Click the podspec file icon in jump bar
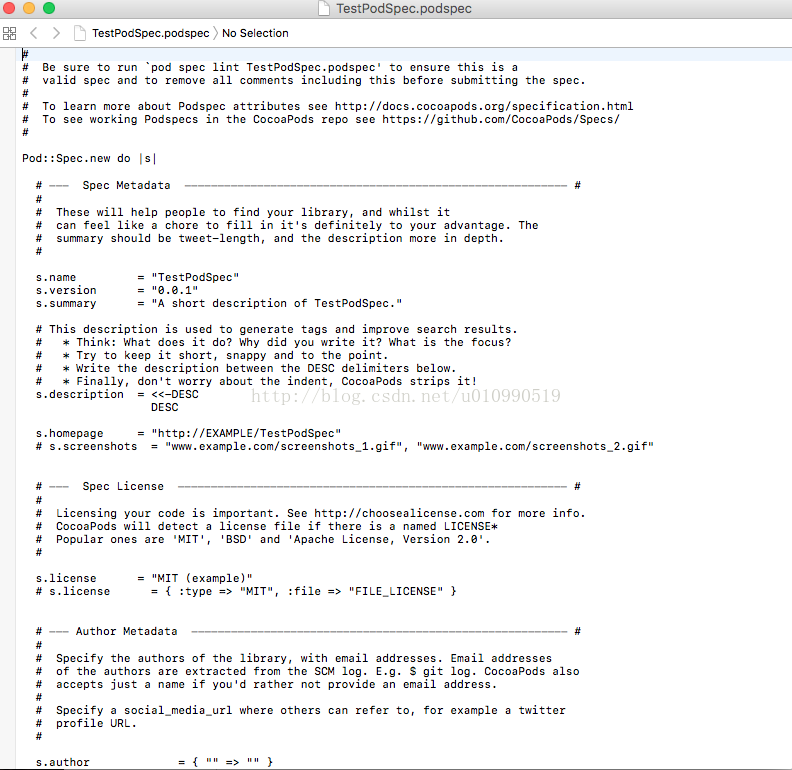 point(79,33)
